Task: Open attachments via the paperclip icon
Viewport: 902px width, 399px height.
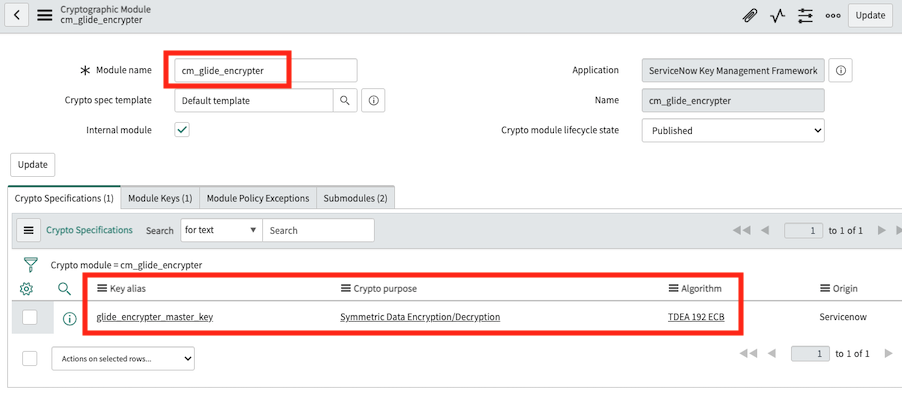Action: (x=750, y=16)
